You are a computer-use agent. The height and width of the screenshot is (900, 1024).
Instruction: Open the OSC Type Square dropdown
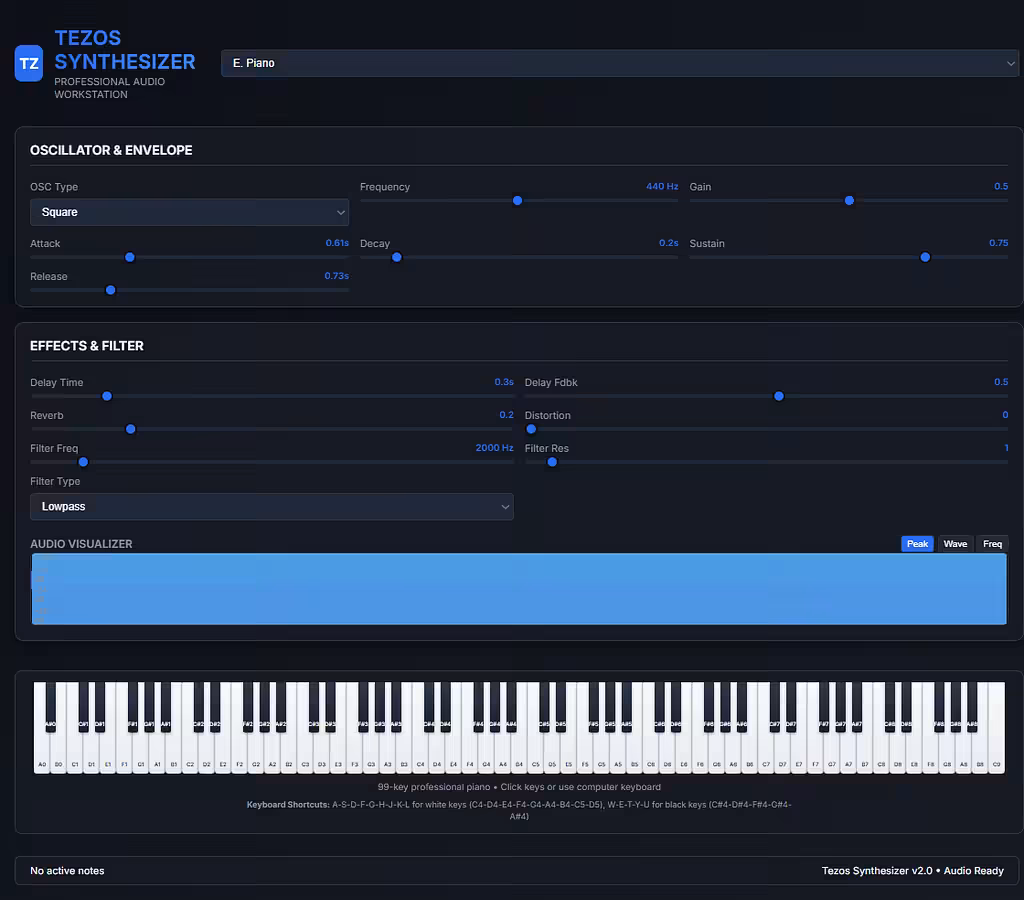coord(189,212)
